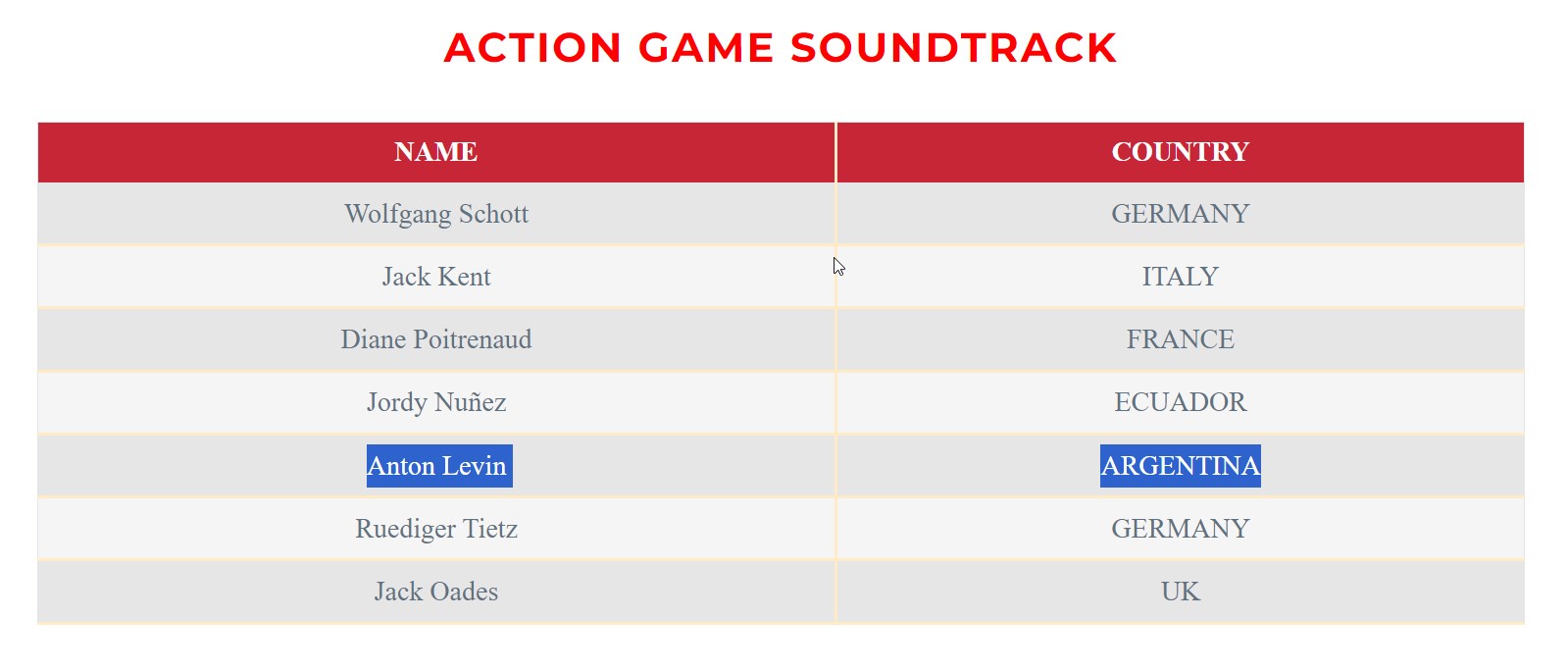Click the FRANCE country cell
This screenshot has height=671, width=1568.
point(1180,339)
